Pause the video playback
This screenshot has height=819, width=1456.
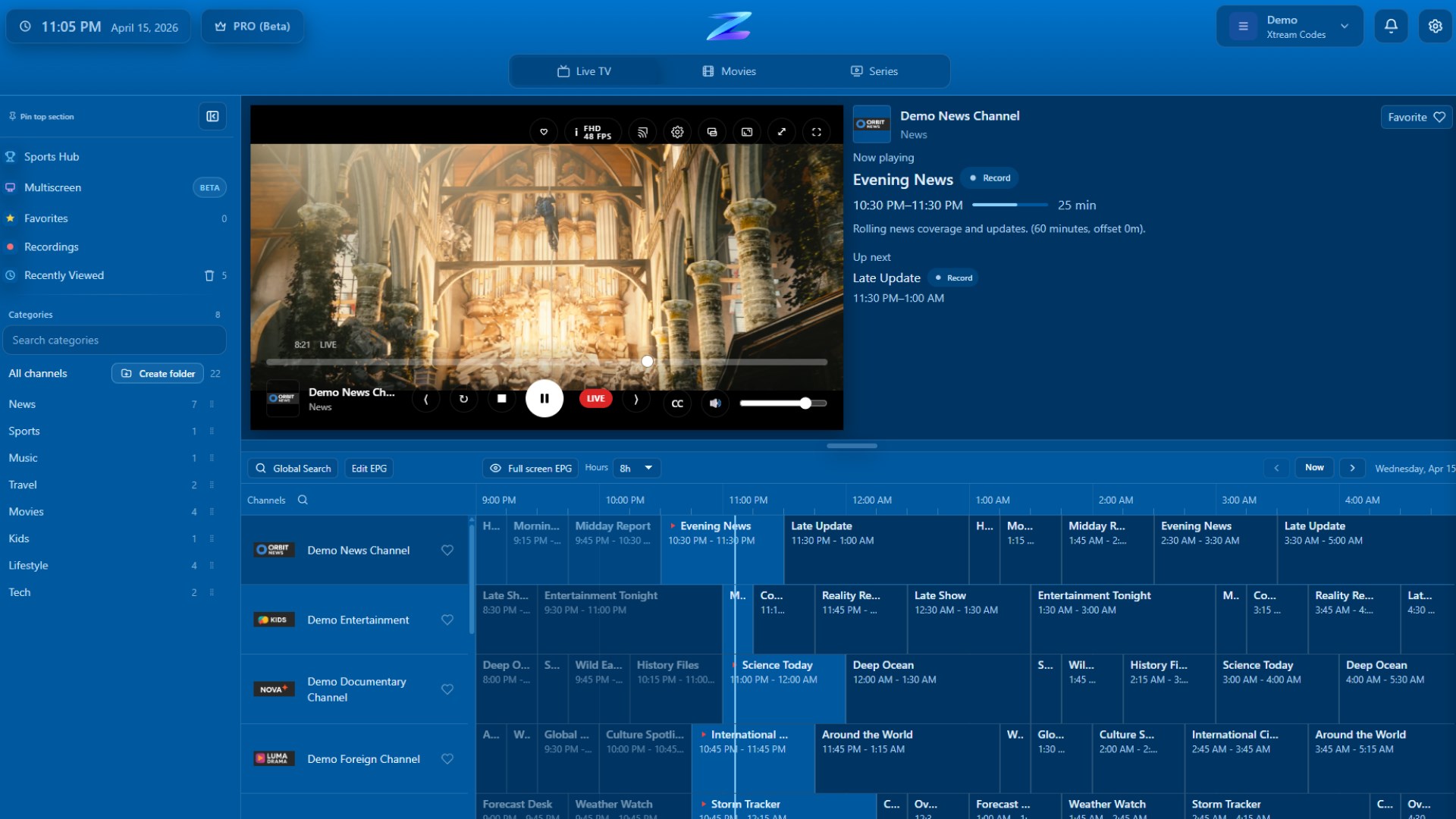544,399
